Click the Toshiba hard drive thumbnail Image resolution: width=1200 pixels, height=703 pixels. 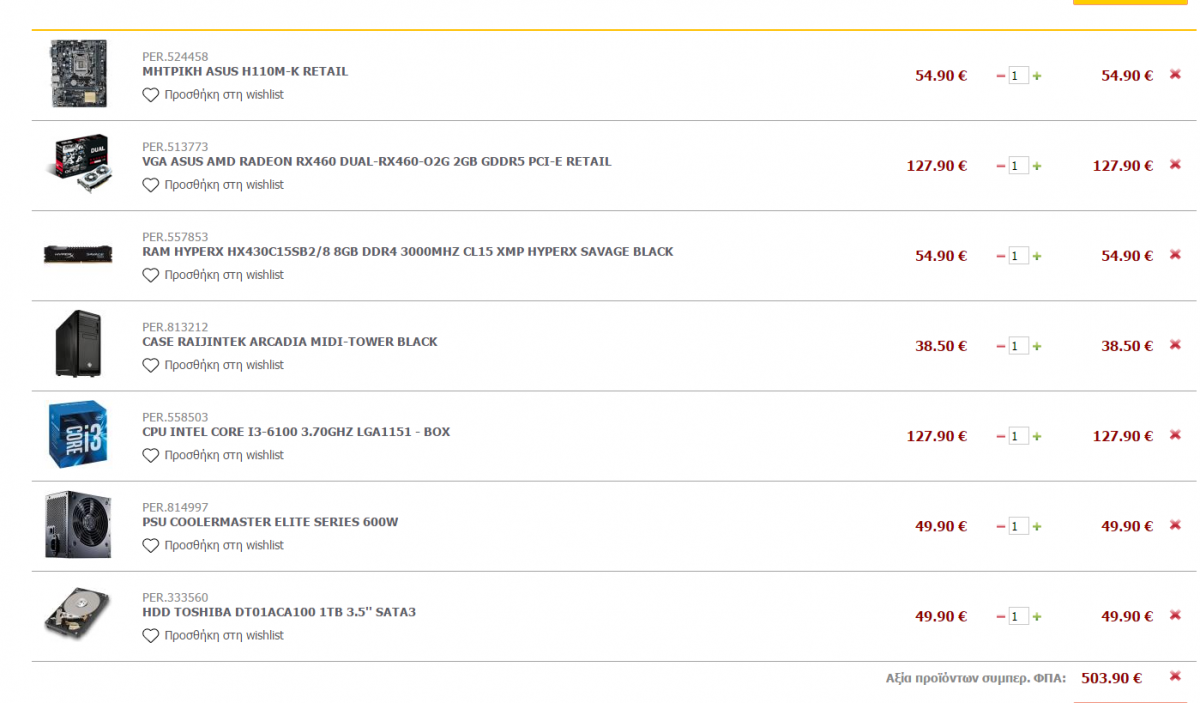coord(77,615)
